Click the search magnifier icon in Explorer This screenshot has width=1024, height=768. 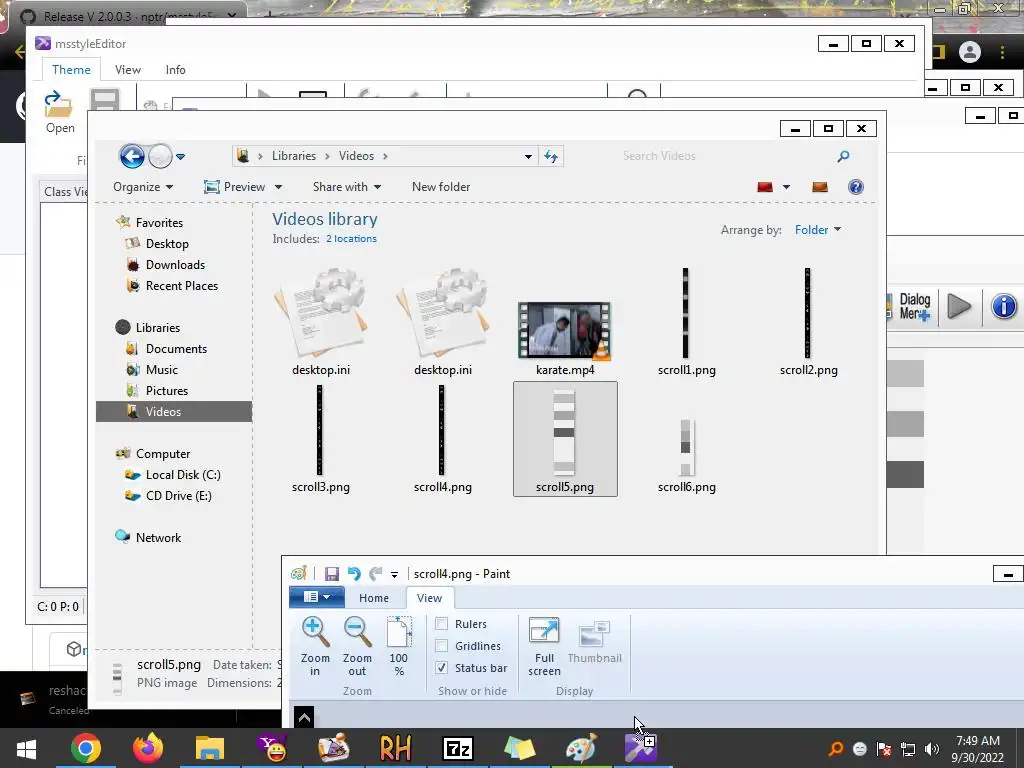[843, 156]
